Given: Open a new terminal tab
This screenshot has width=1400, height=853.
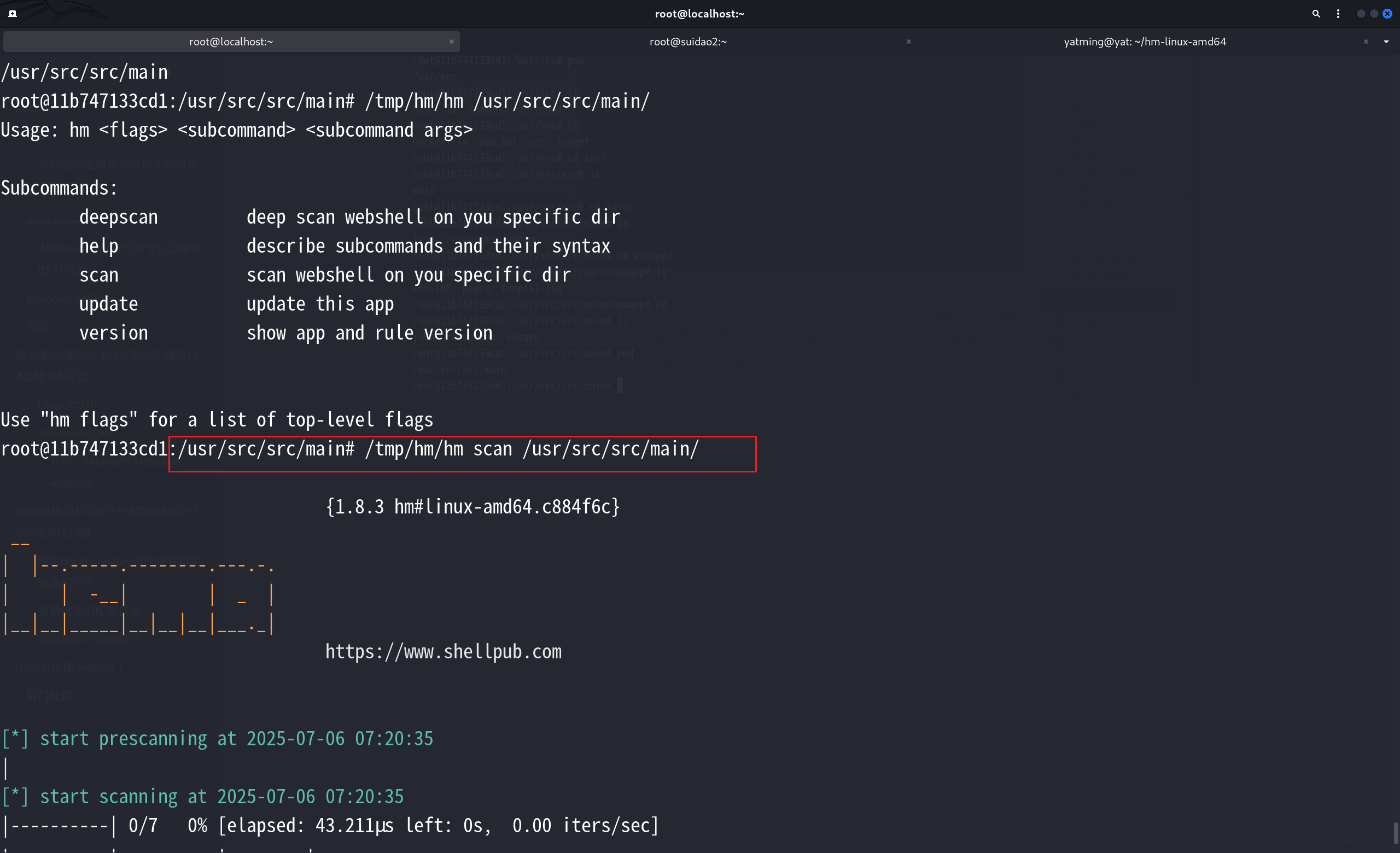Looking at the screenshot, I should (x=13, y=14).
